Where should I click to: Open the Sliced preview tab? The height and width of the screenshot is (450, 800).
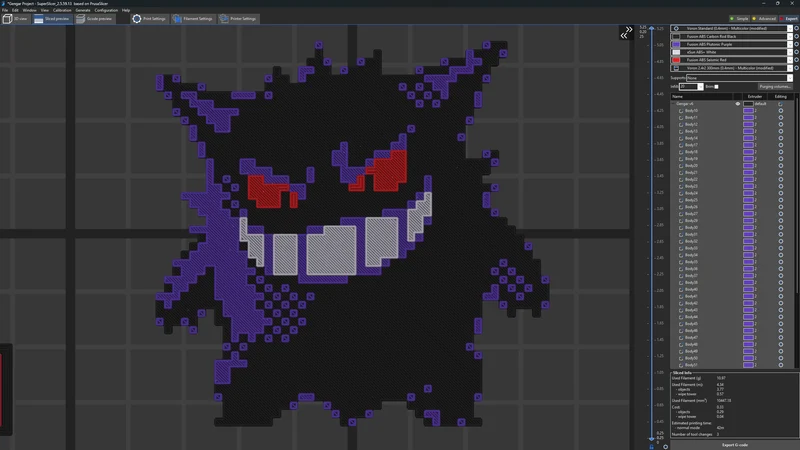point(51,19)
